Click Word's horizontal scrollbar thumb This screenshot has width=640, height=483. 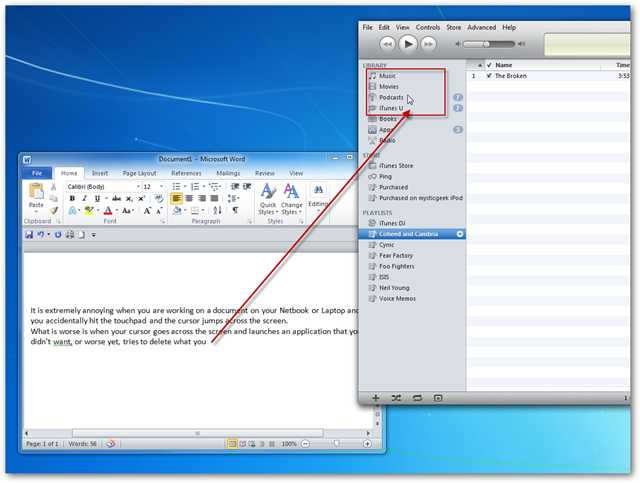198,433
